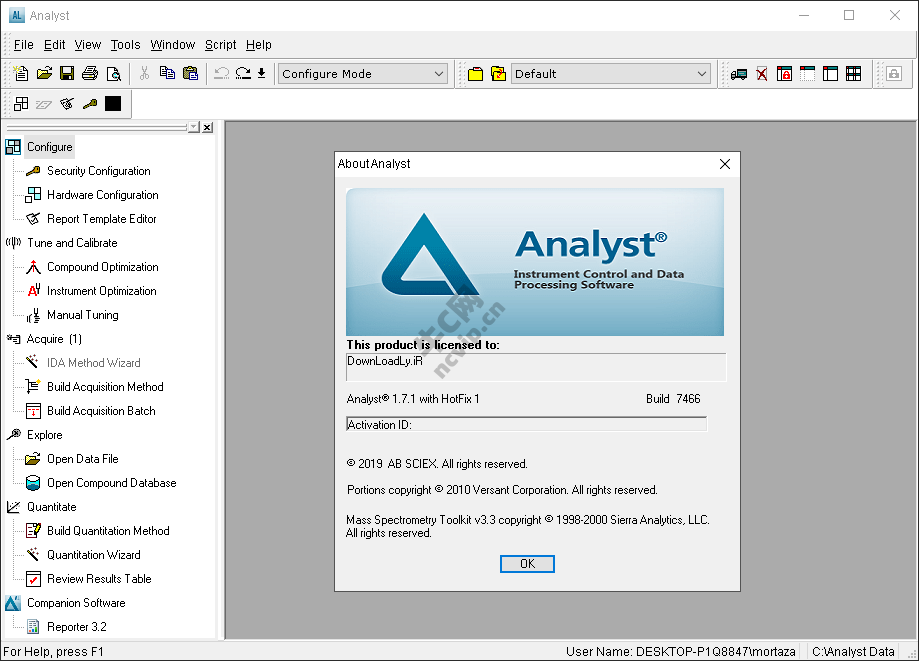Click the Report Template Editor toolbar icon
919x661 pixels.
click(67, 104)
